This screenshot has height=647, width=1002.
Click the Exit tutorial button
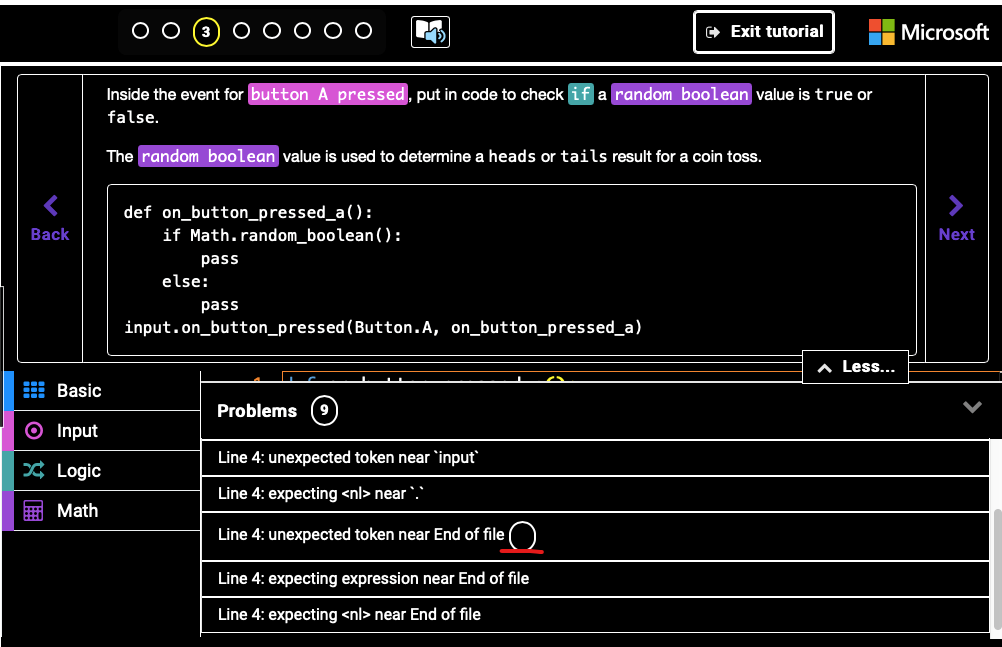[764, 32]
